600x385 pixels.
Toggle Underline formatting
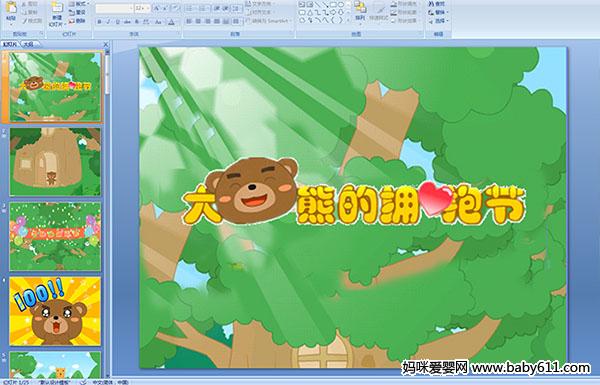click(x=117, y=22)
